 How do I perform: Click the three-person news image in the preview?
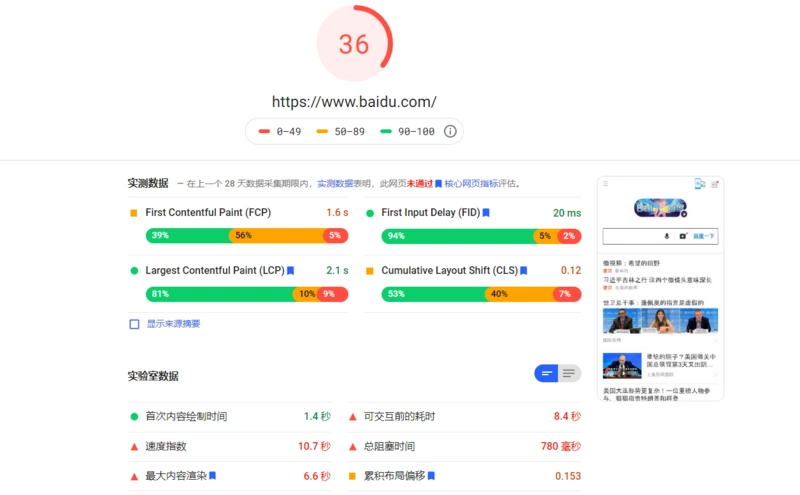click(660, 320)
